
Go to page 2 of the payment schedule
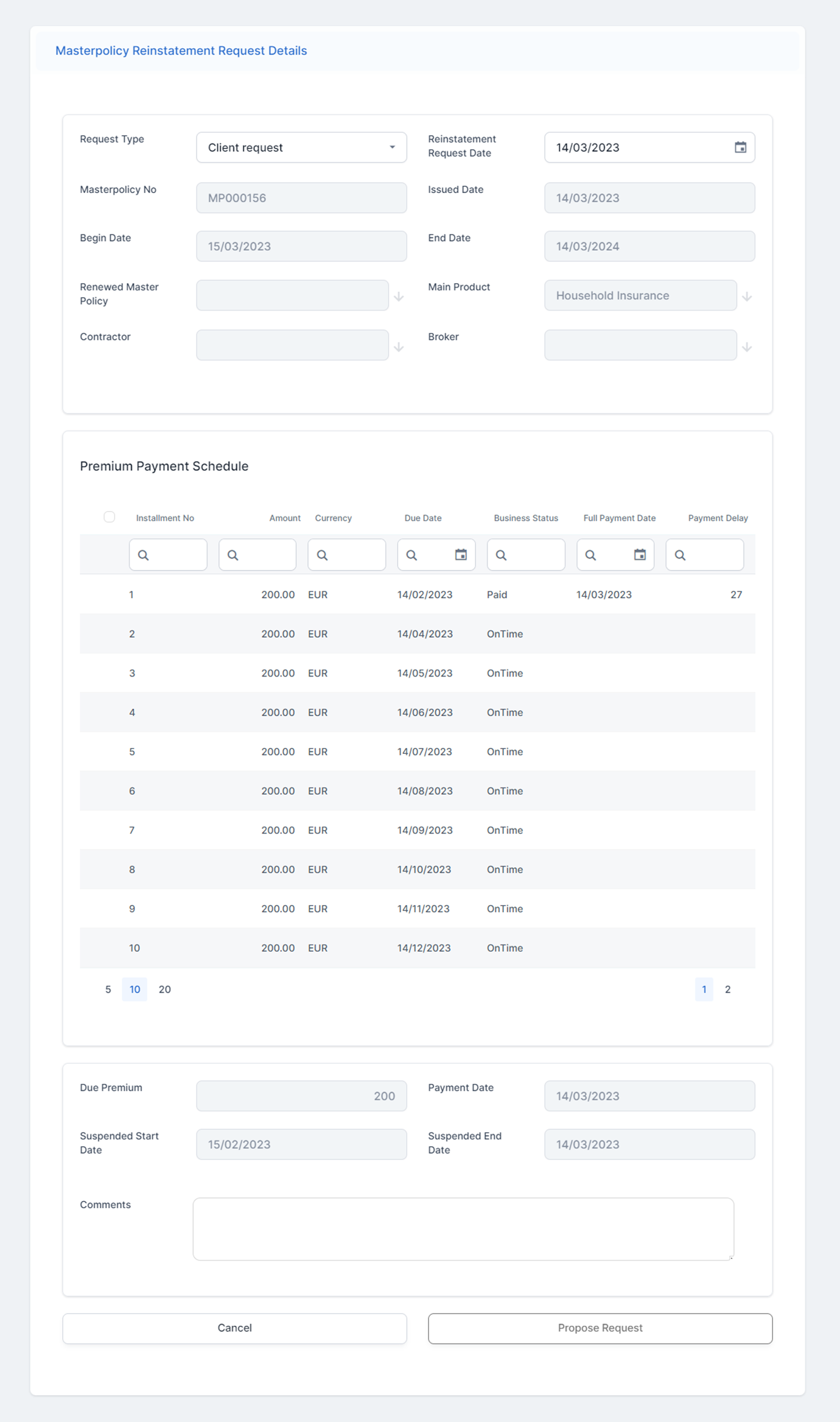tap(727, 989)
